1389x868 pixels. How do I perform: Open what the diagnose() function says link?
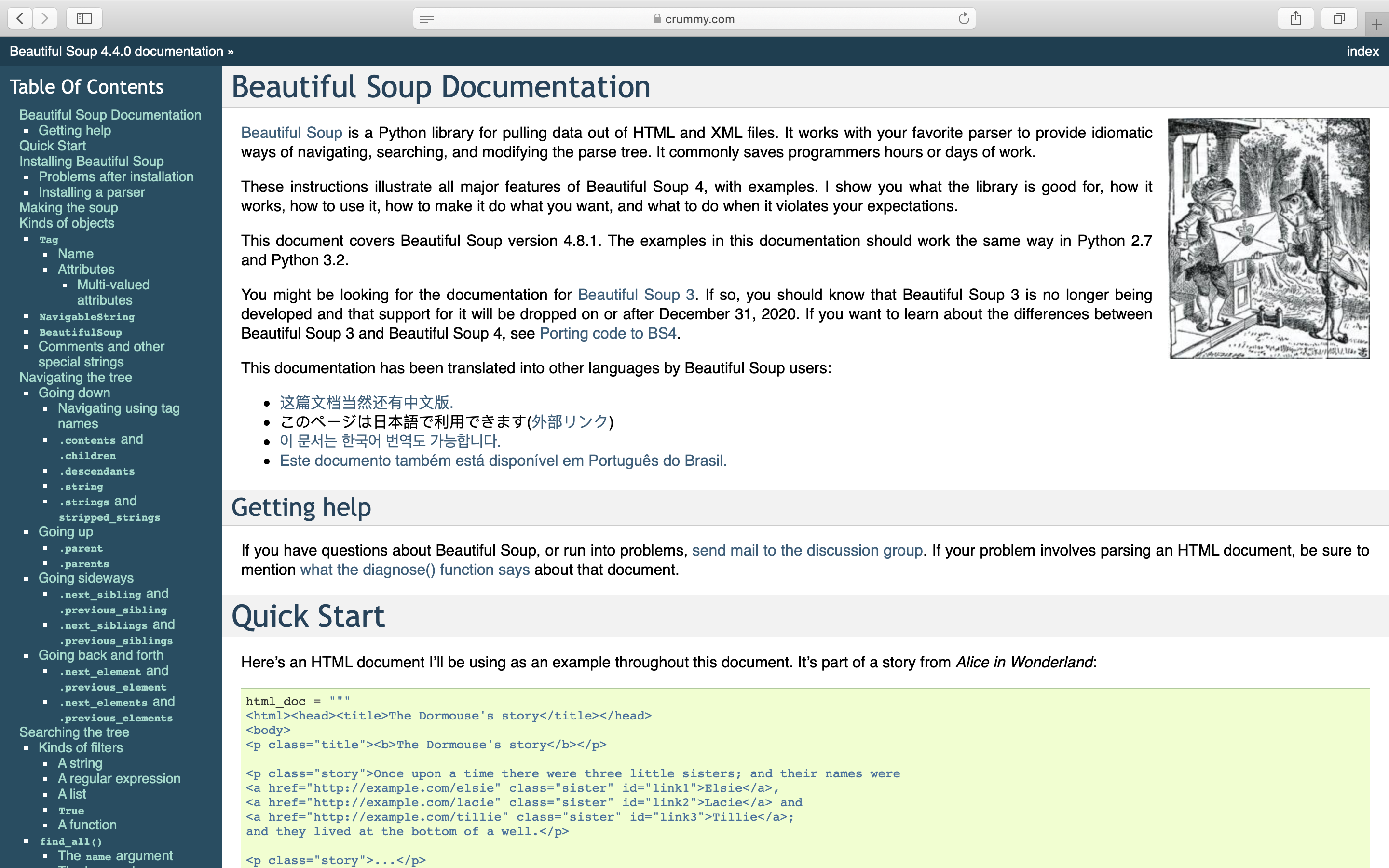pos(414,570)
